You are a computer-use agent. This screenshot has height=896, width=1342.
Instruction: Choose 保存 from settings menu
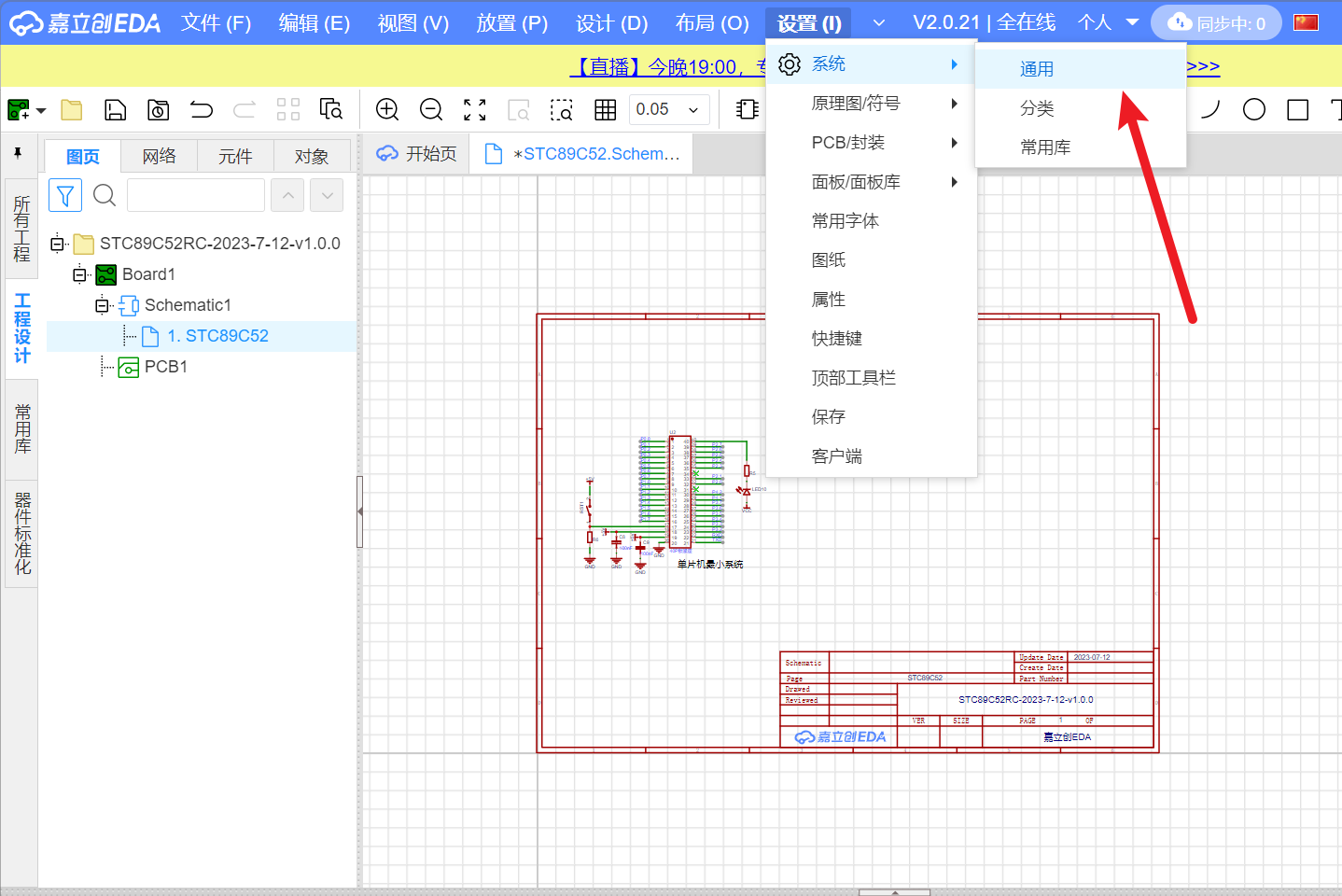(x=871, y=417)
